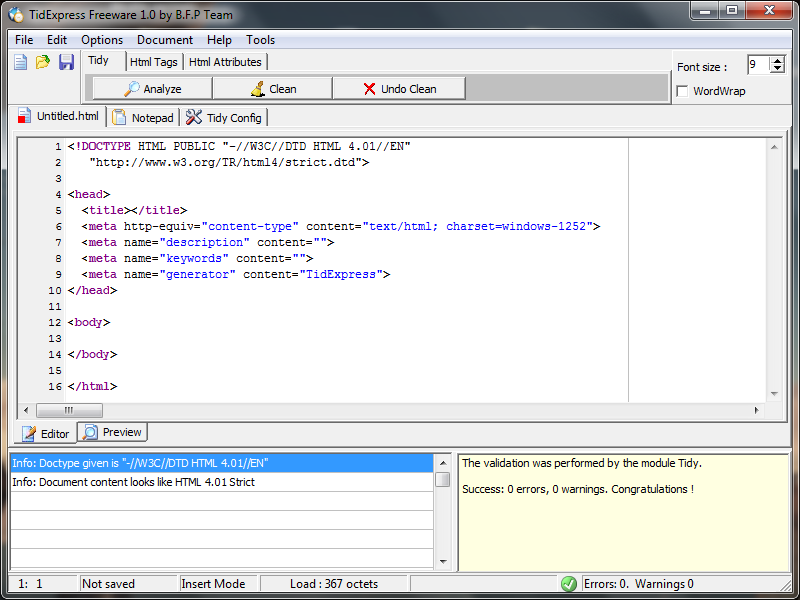Open the Tidy Config tab

pyautogui.click(x=223, y=117)
